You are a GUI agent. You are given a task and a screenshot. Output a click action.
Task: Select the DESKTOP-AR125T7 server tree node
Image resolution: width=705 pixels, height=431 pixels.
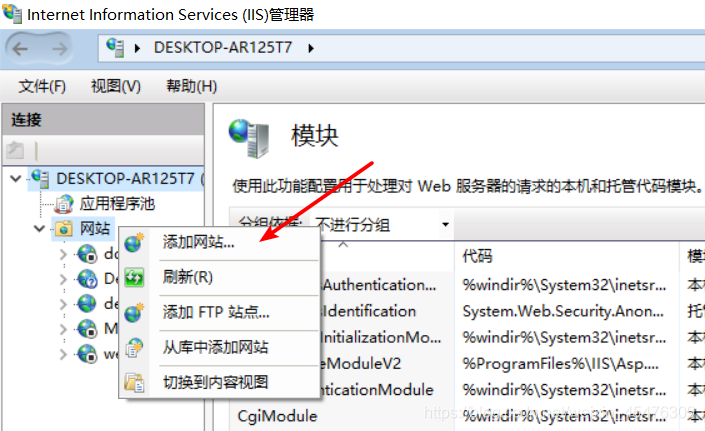tap(125, 179)
